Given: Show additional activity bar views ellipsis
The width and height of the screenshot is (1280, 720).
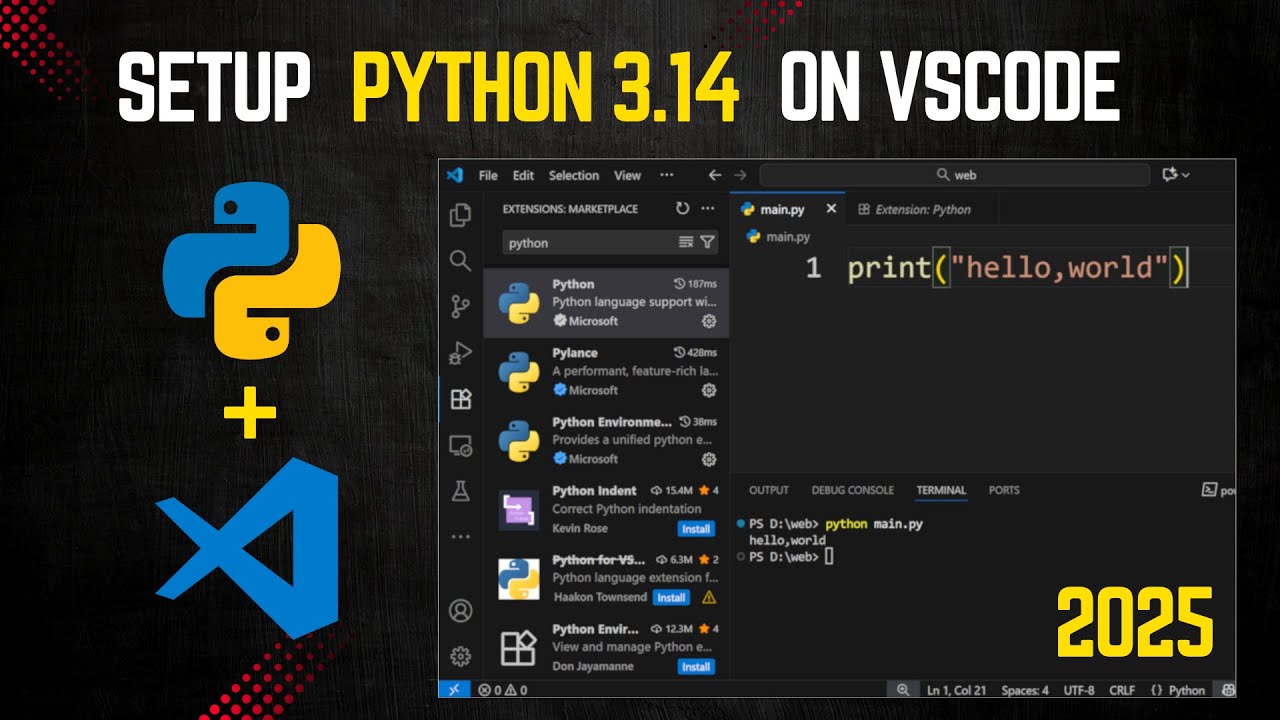Looking at the screenshot, I should 460,537.
